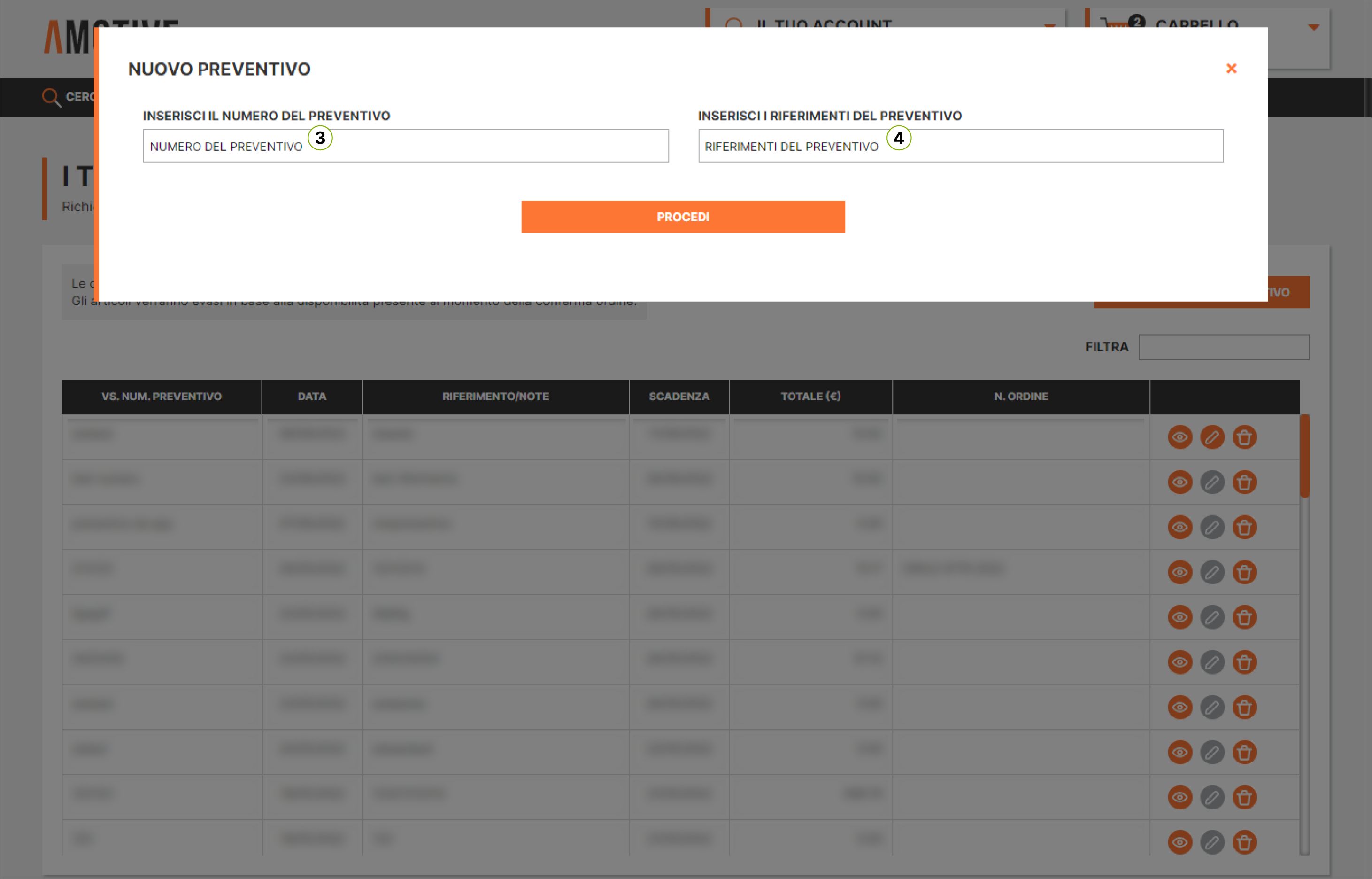Sort by the Scadenza column header

tap(678, 396)
